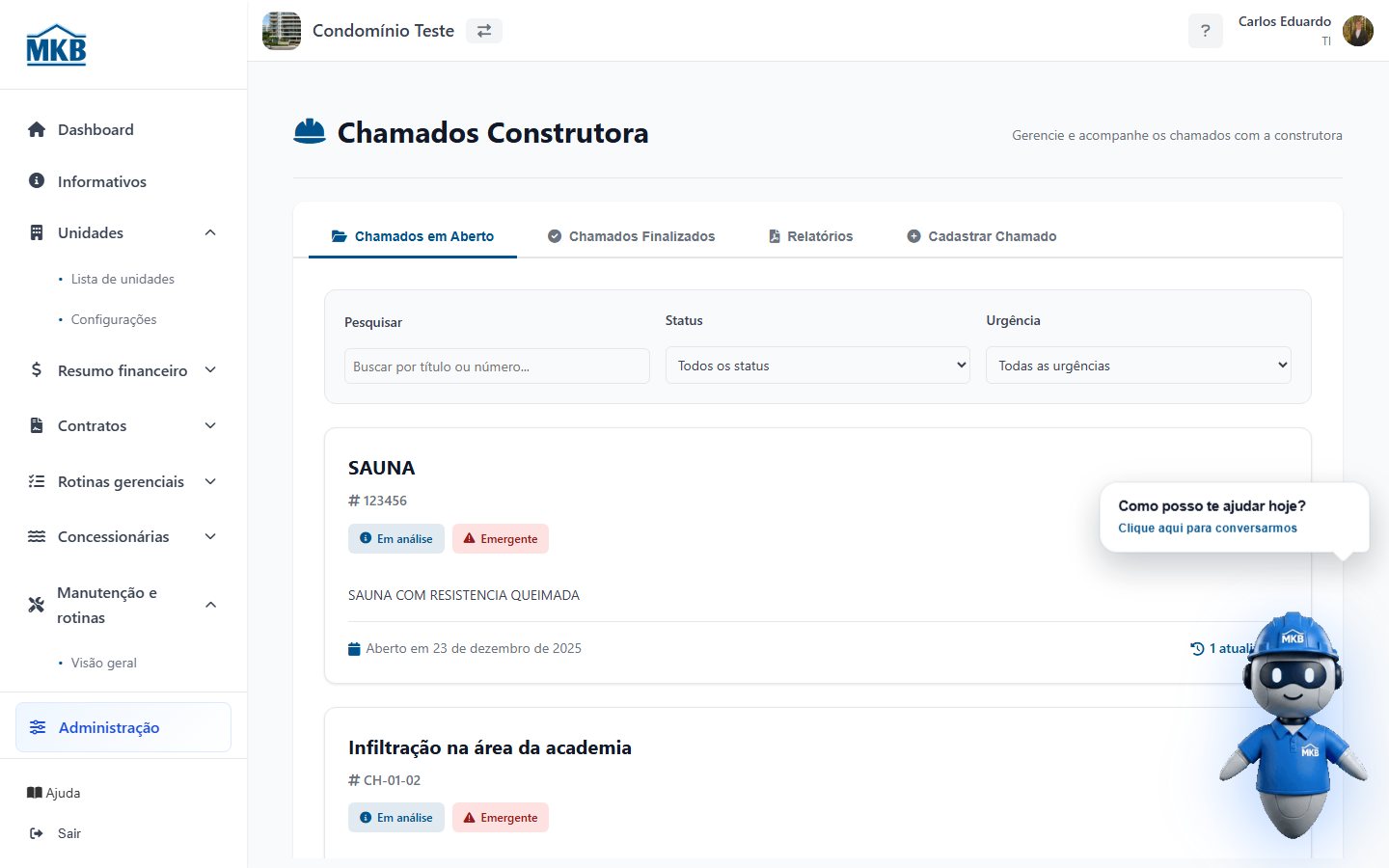This screenshot has height=868, width=1389.
Task: Open Visão geral under Manutenção
Action: [x=104, y=663]
